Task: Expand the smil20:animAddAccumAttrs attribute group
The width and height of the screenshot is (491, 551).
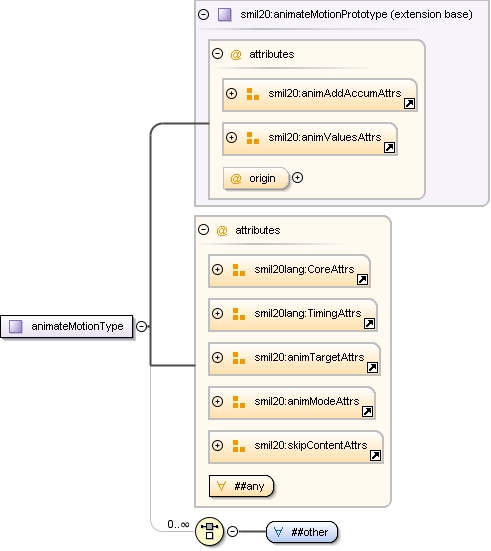Action: (231, 93)
